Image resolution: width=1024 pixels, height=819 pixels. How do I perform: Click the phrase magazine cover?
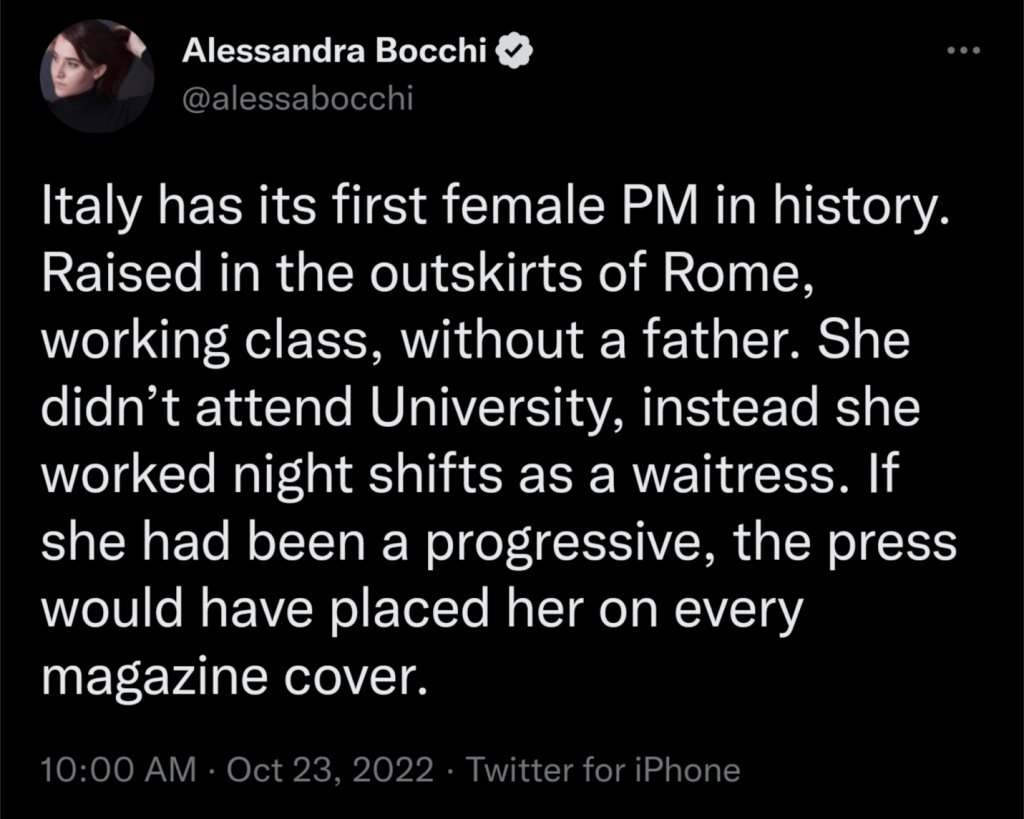point(228,680)
